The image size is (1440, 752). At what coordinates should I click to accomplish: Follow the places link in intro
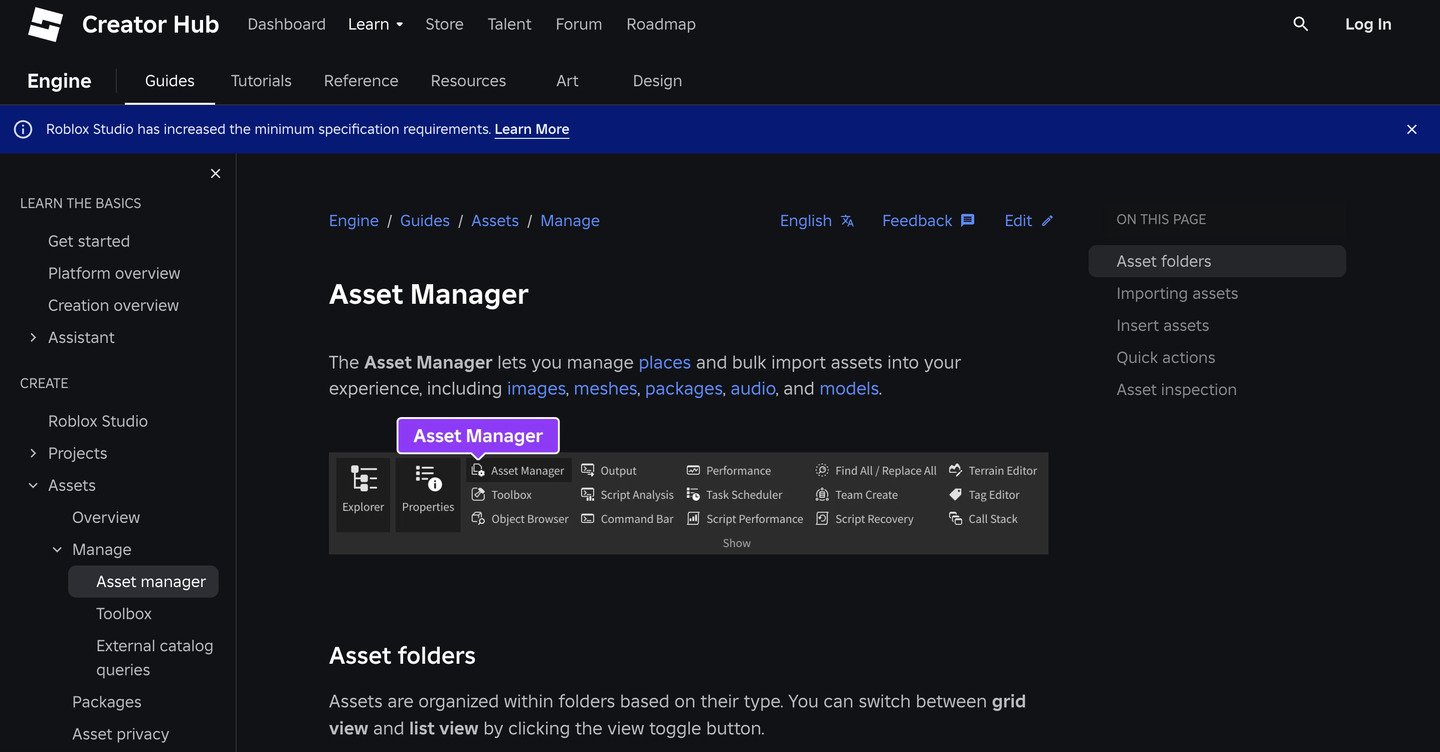(665, 362)
